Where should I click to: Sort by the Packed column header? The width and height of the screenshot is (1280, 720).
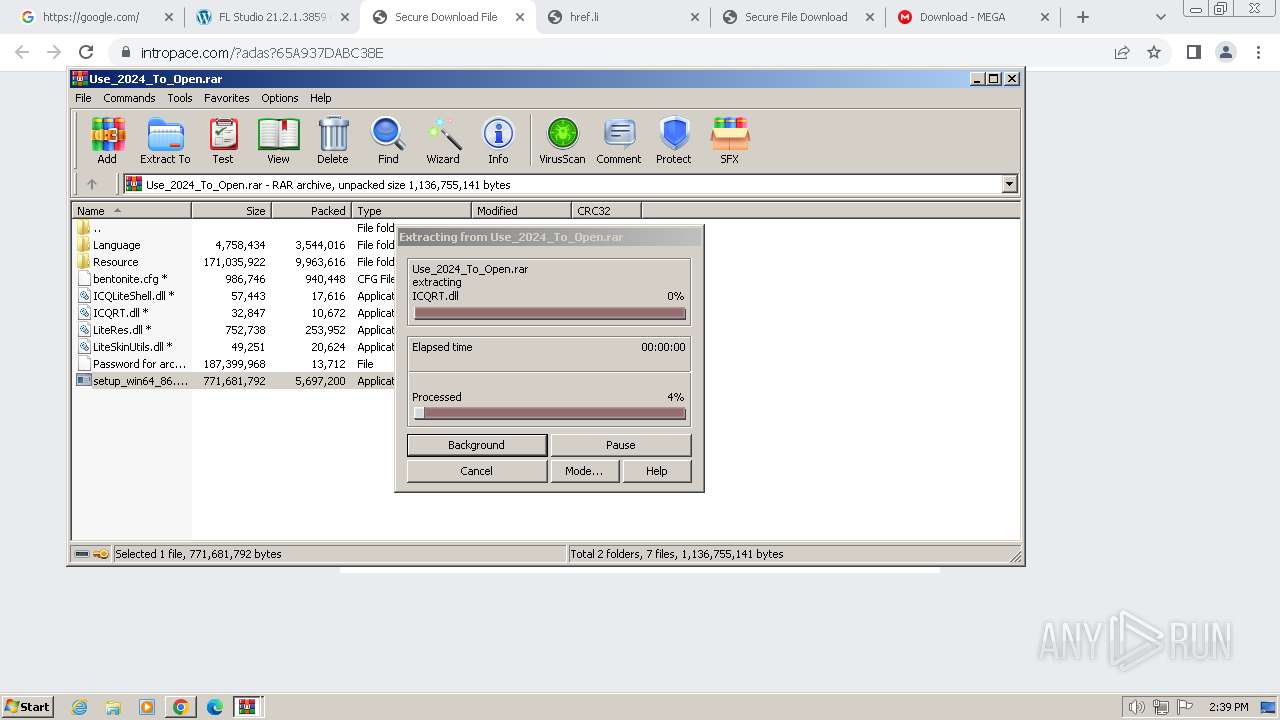(312, 211)
